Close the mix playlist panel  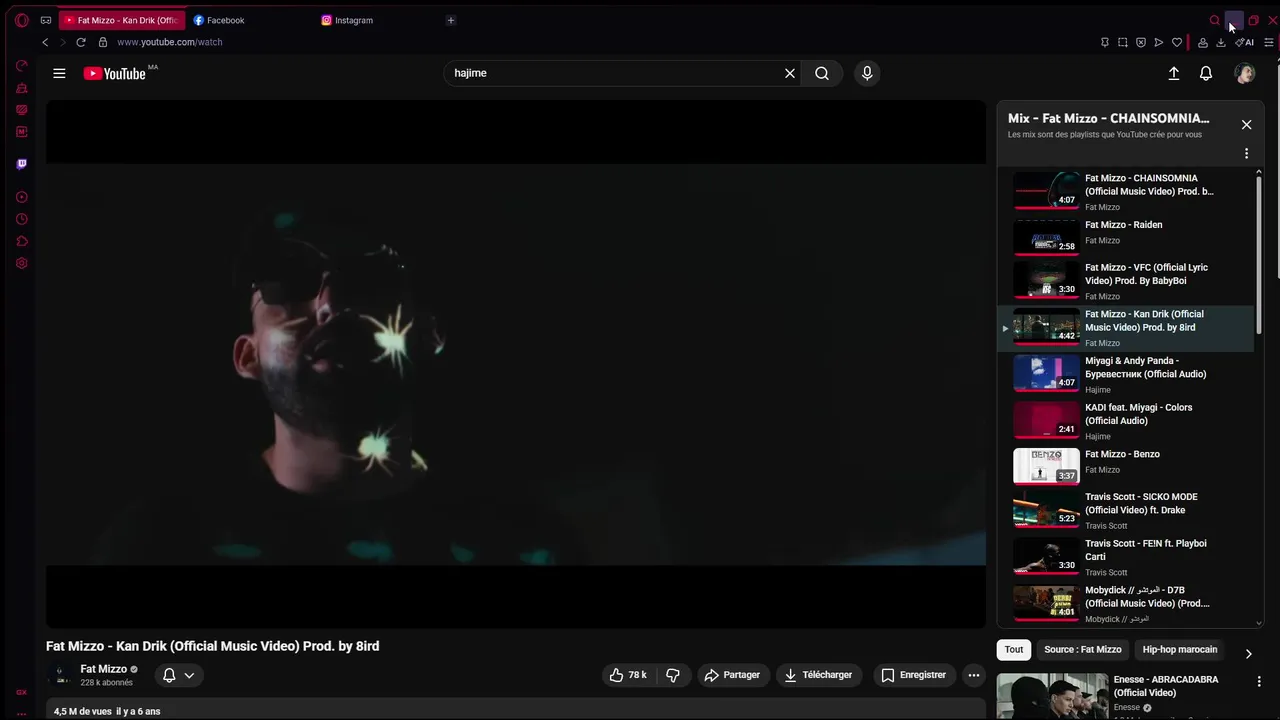click(x=1246, y=125)
